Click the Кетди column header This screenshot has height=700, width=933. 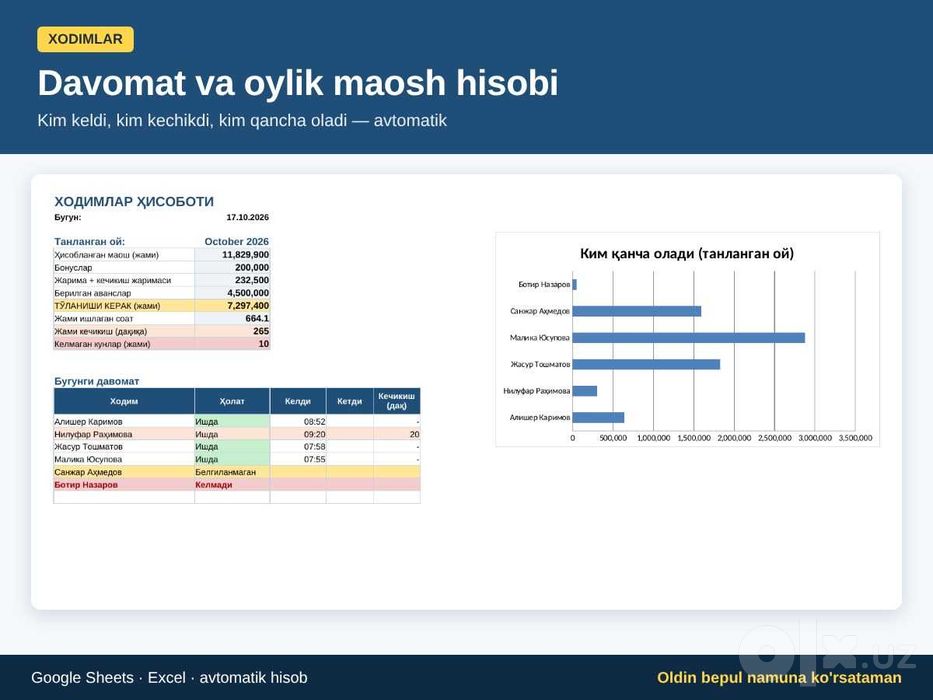[349, 401]
